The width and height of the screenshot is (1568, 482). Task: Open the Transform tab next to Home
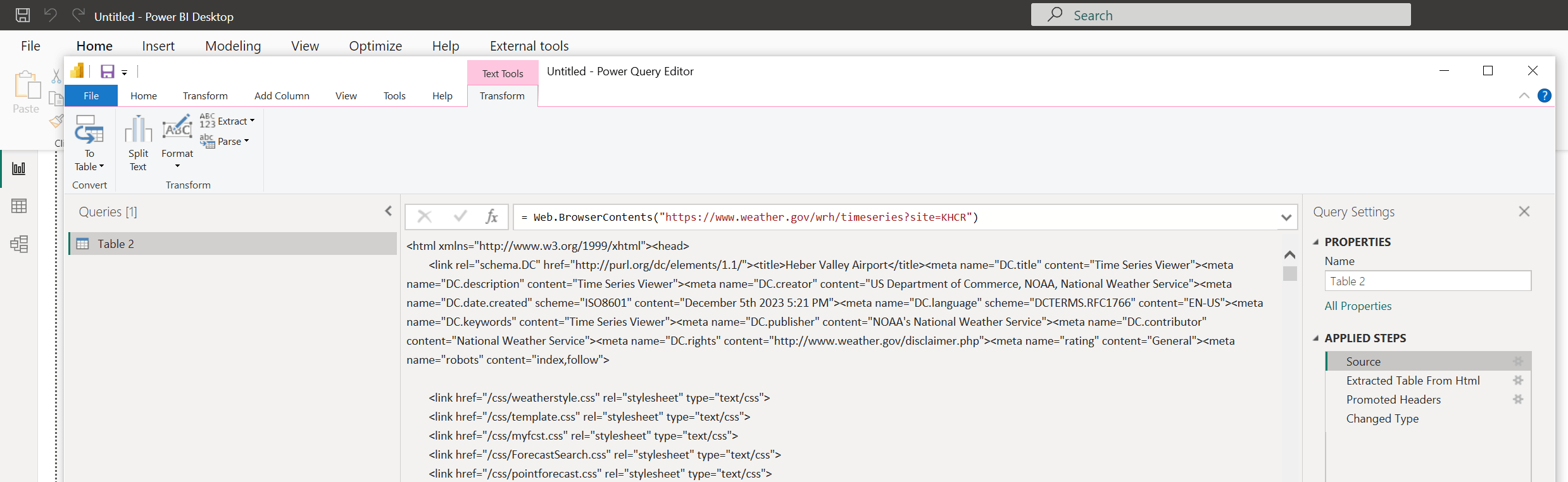(205, 96)
